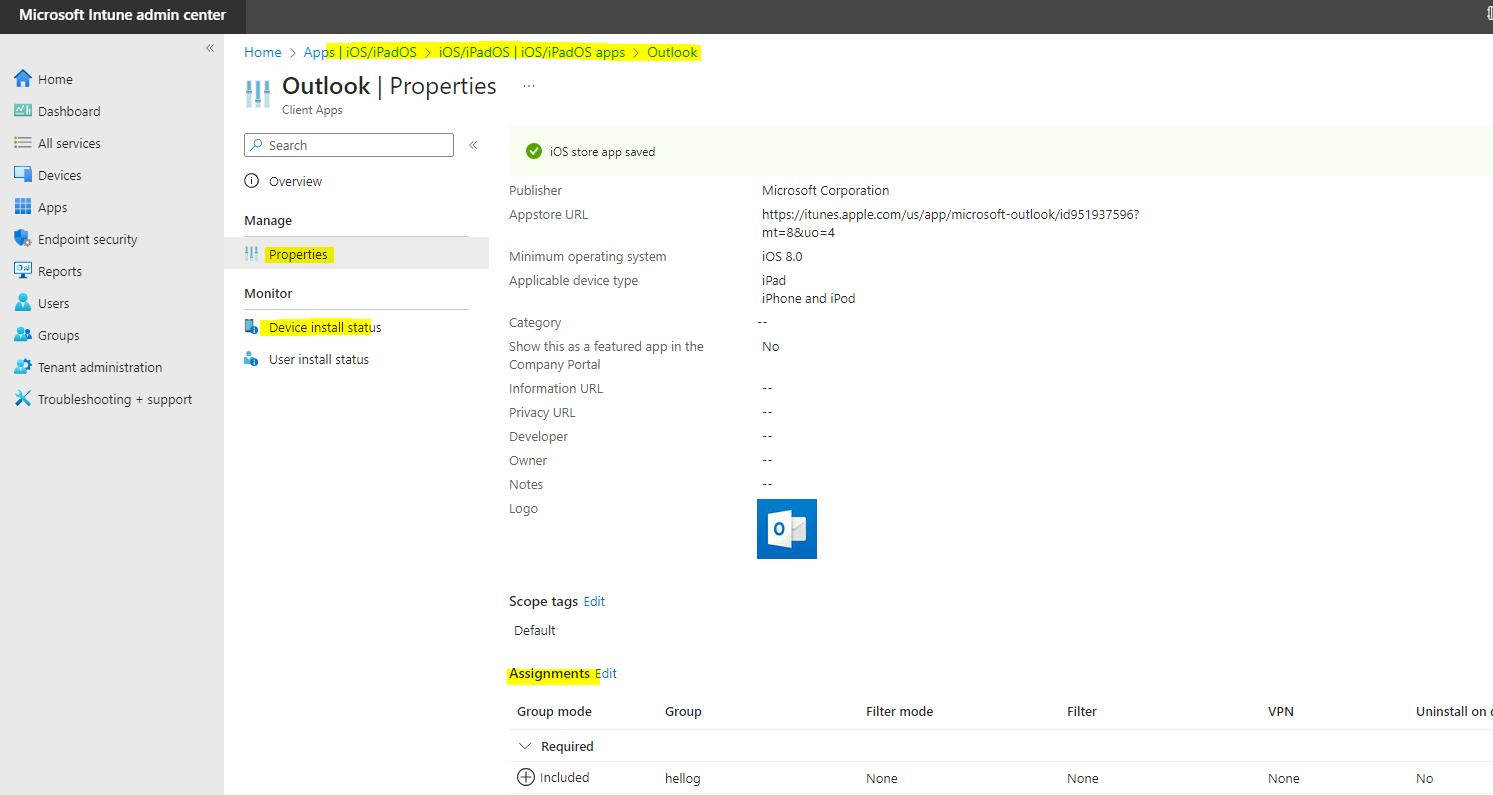Collapse the Required assignments group
This screenshot has height=795, width=1493.
coord(525,746)
